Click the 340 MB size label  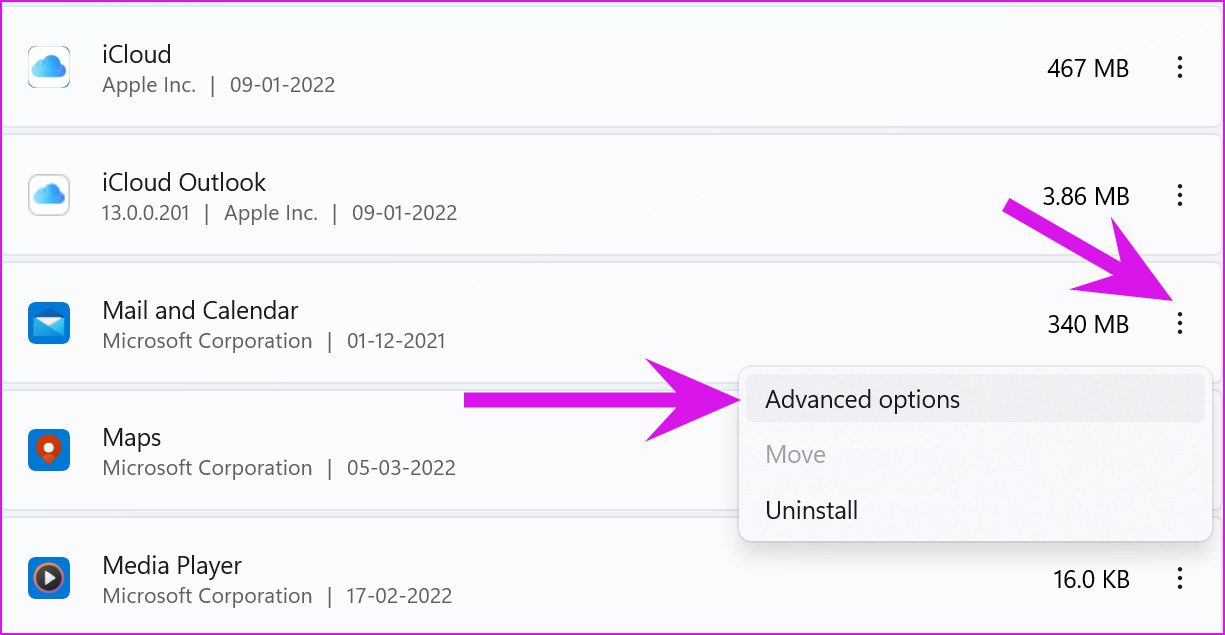coord(1088,324)
